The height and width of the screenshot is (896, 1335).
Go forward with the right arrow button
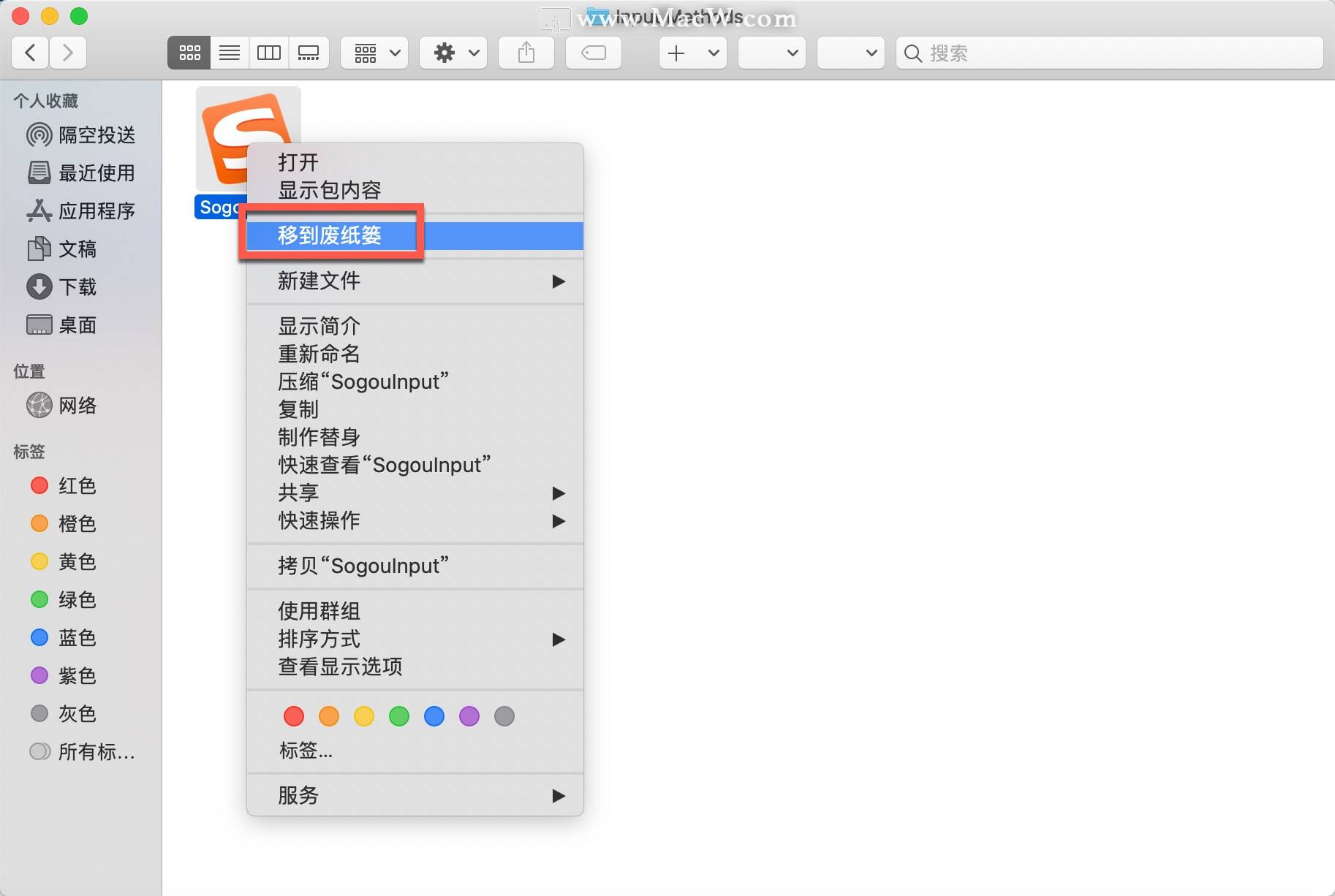(x=68, y=53)
